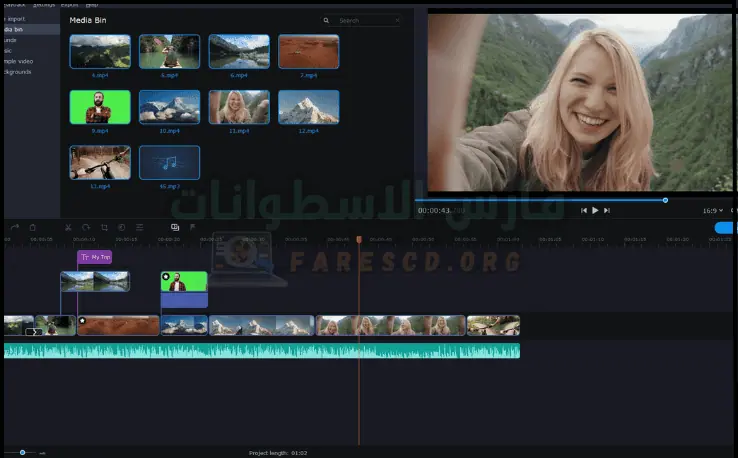Select the purple My Trip title clip
738x458 pixels.
(95, 257)
